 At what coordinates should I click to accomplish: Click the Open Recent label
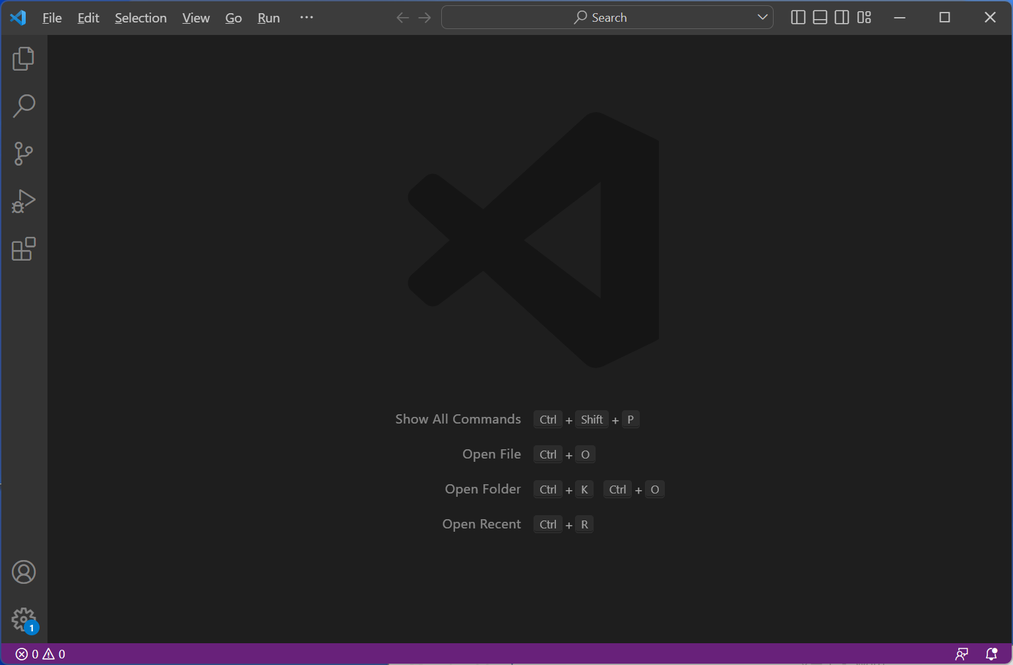pos(481,523)
